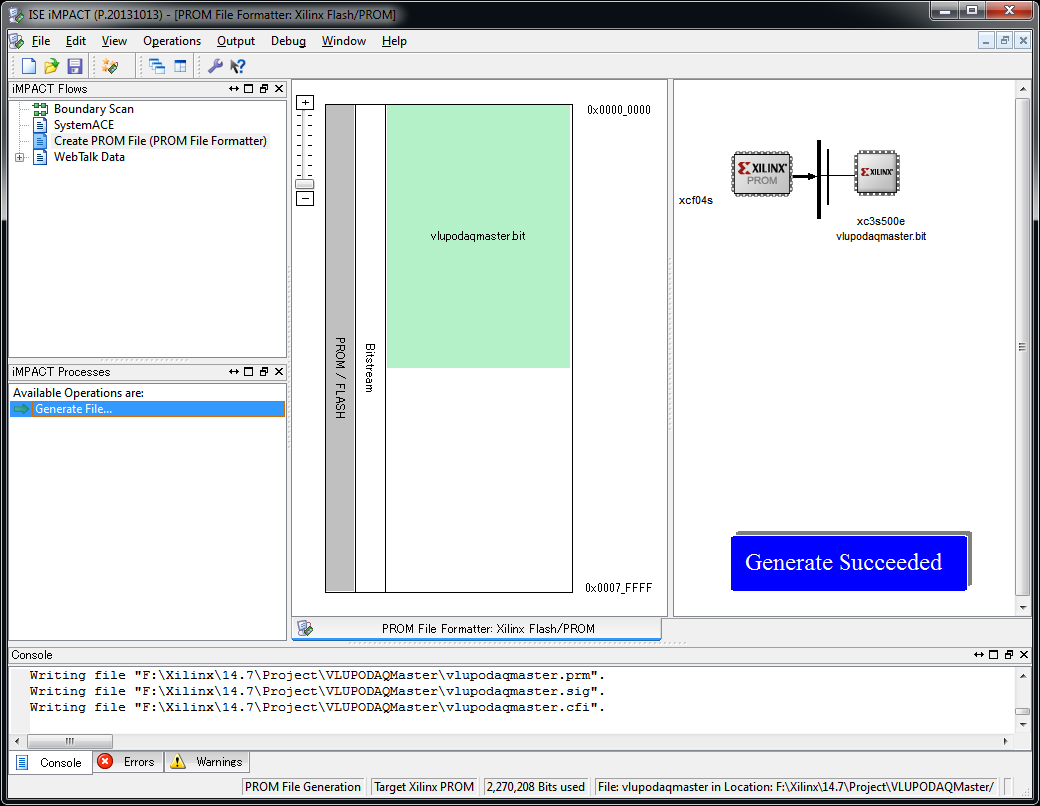Click the 0x0007_FFFF end address label
Screen dimensions: 1040x806
[x=618, y=588]
